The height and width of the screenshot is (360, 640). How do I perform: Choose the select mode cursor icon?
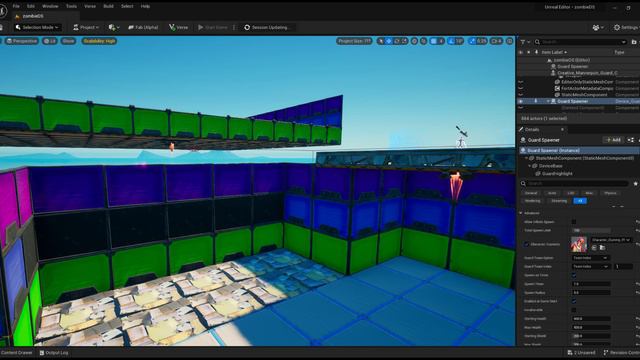coord(381,41)
